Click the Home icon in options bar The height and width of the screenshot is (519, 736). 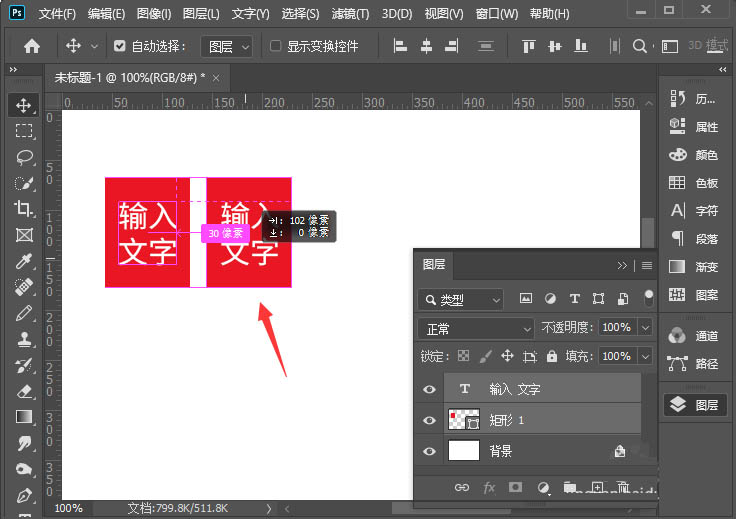32,46
